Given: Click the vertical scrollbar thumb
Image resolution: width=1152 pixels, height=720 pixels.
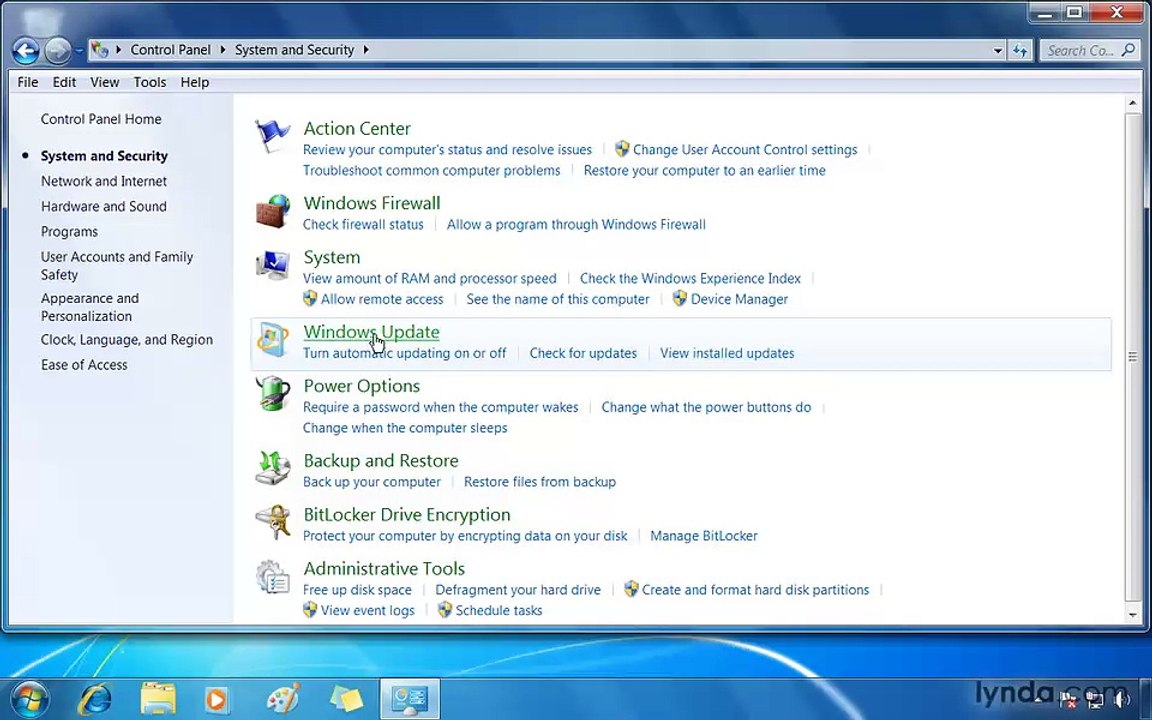Looking at the screenshot, I should point(1132,357).
